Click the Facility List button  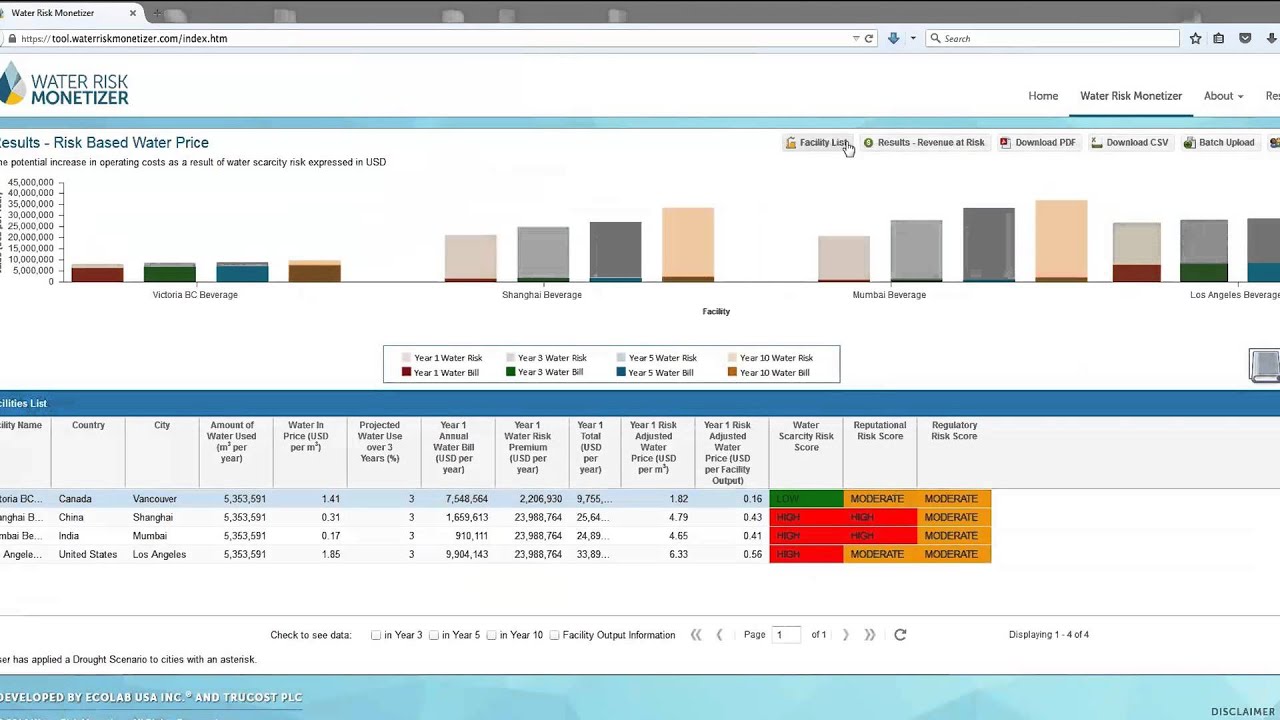817,142
